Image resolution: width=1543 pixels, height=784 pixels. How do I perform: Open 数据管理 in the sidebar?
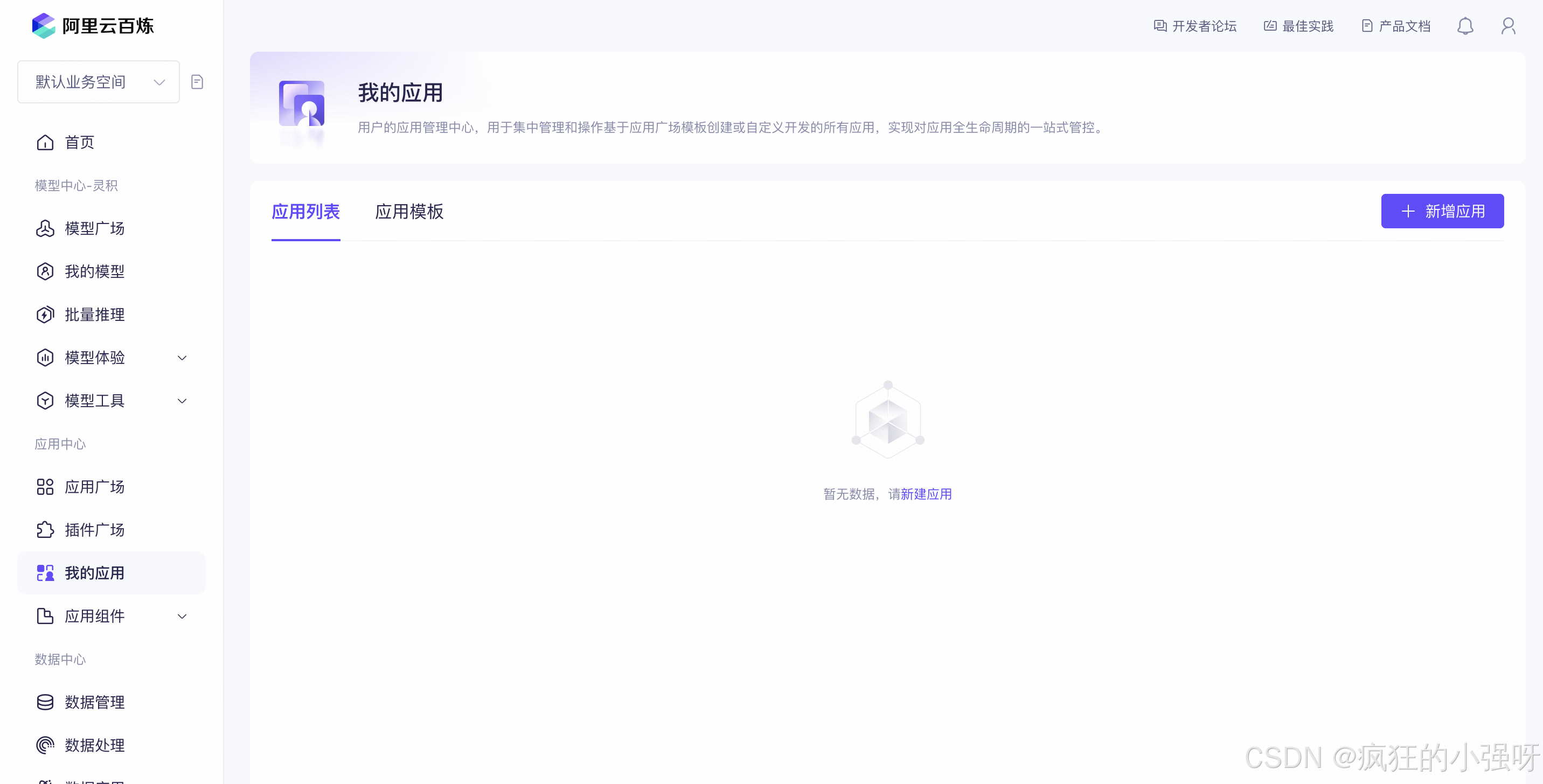(94, 702)
